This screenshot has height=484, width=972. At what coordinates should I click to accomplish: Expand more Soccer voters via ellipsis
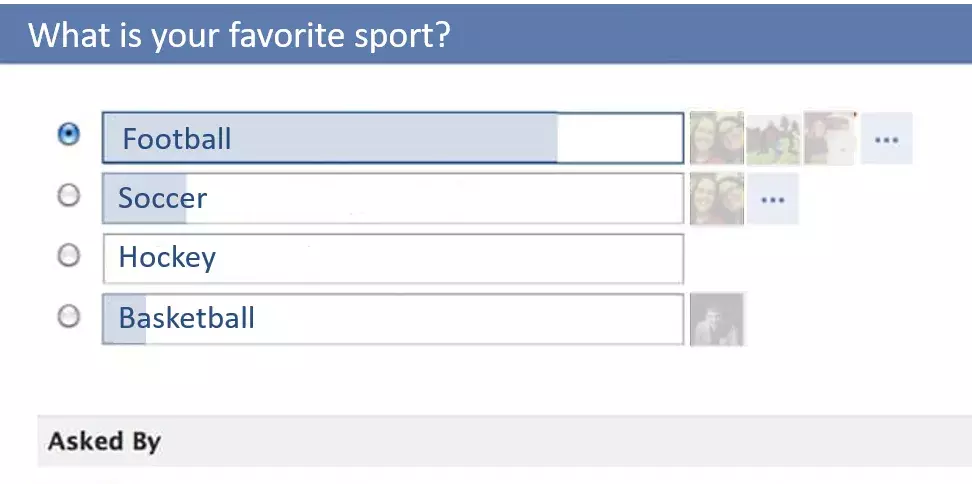click(x=772, y=199)
